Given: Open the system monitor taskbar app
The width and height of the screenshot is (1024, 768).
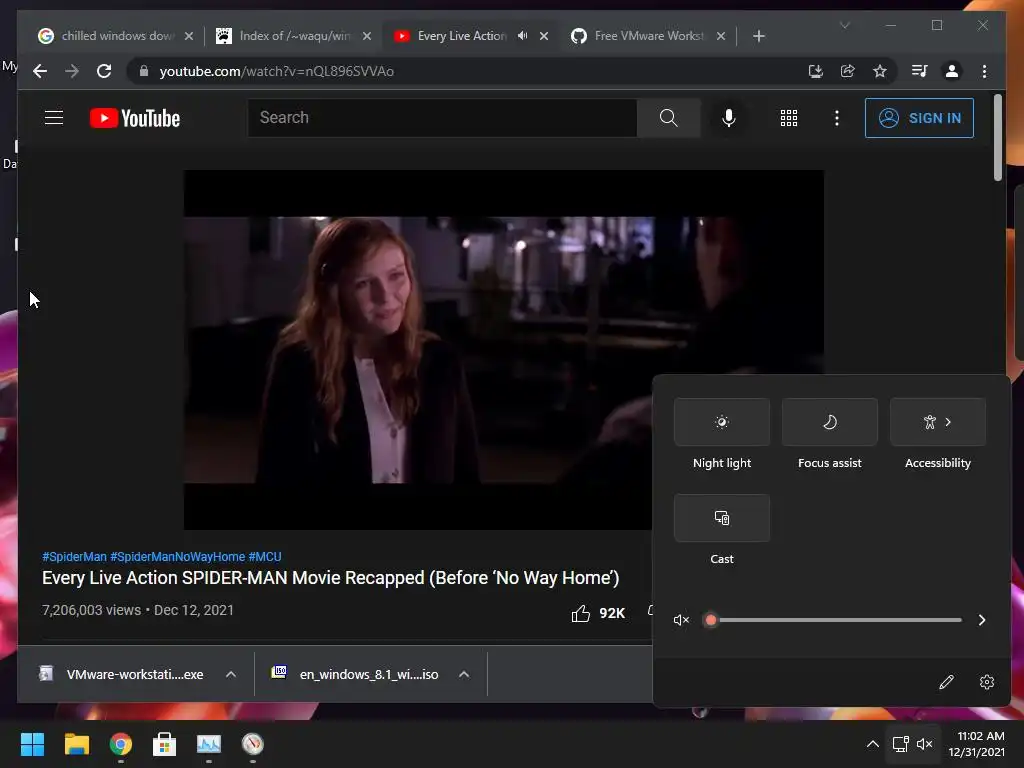Looking at the screenshot, I should [x=209, y=744].
